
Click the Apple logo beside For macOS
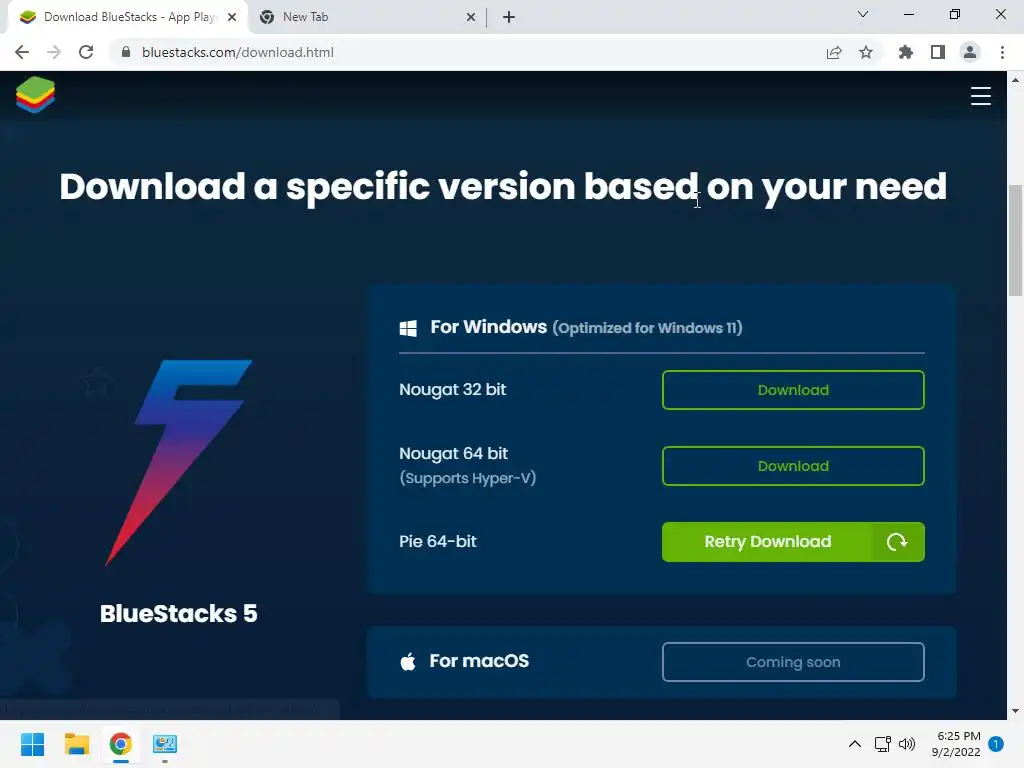point(408,662)
